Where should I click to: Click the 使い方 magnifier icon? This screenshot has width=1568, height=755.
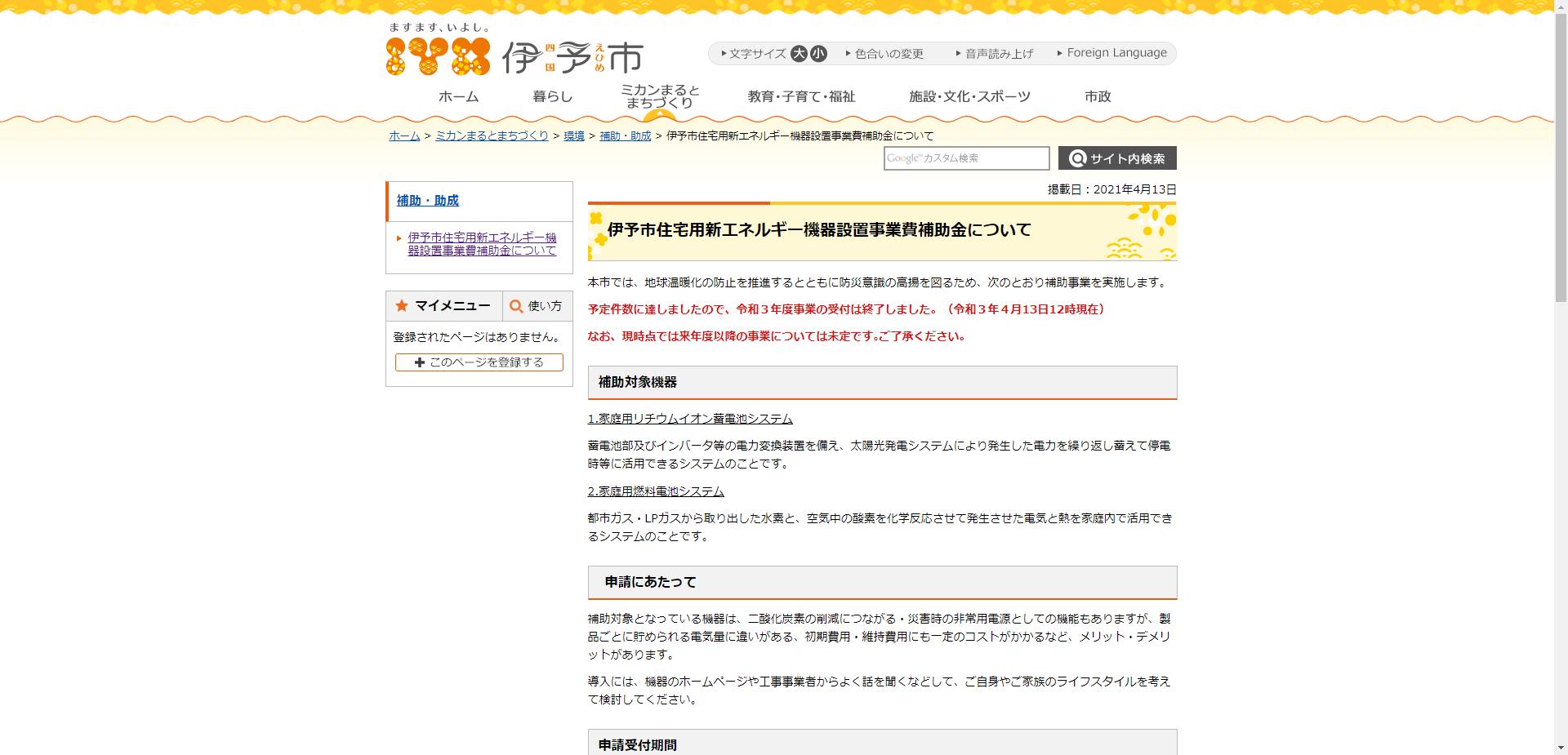click(x=516, y=306)
